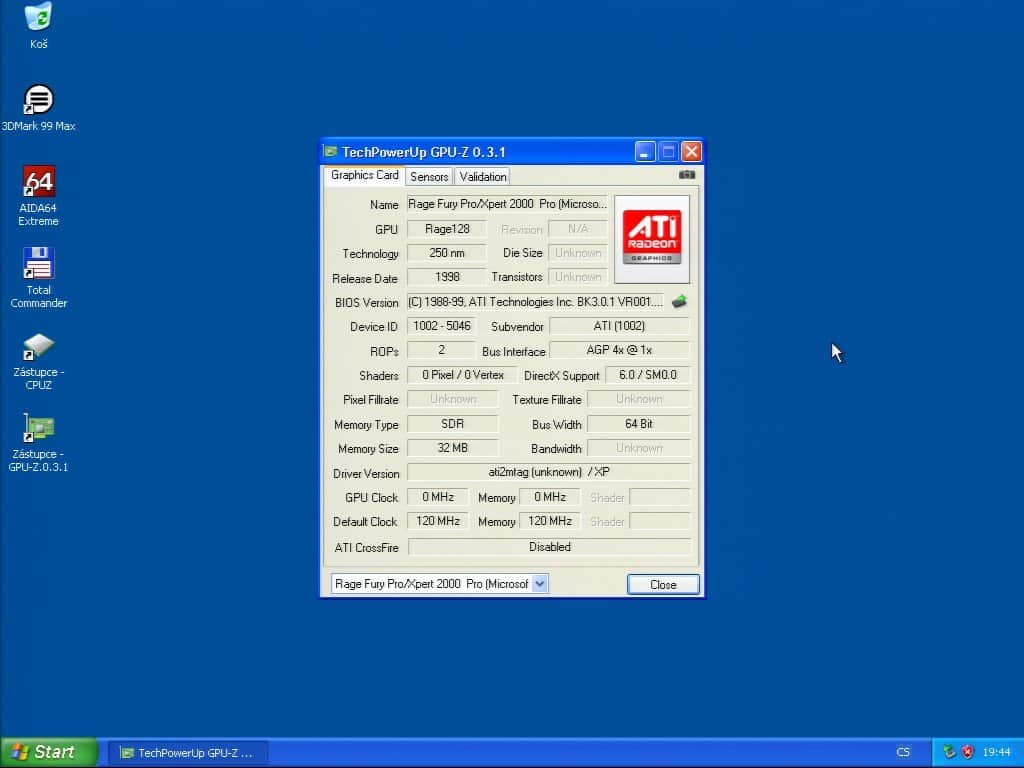Click the Bus Width field 64 Bit
Image resolution: width=1024 pixels, height=768 pixels.
pyautogui.click(x=639, y=424)
